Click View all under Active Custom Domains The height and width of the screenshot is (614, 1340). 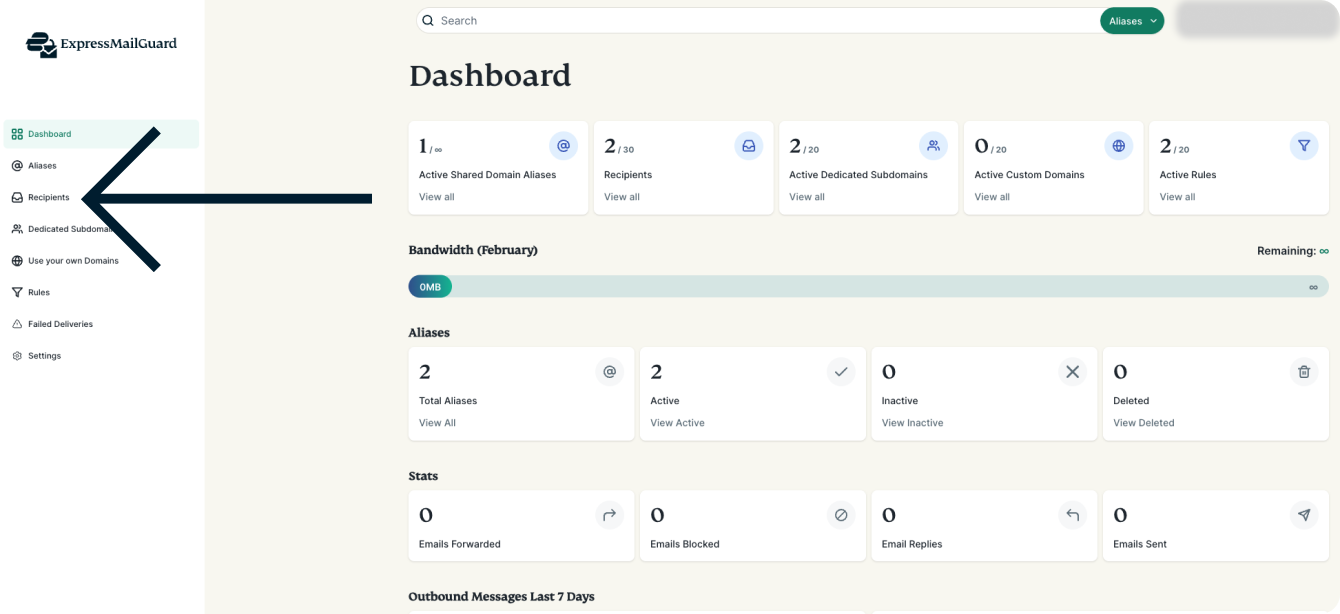[992, 197]
